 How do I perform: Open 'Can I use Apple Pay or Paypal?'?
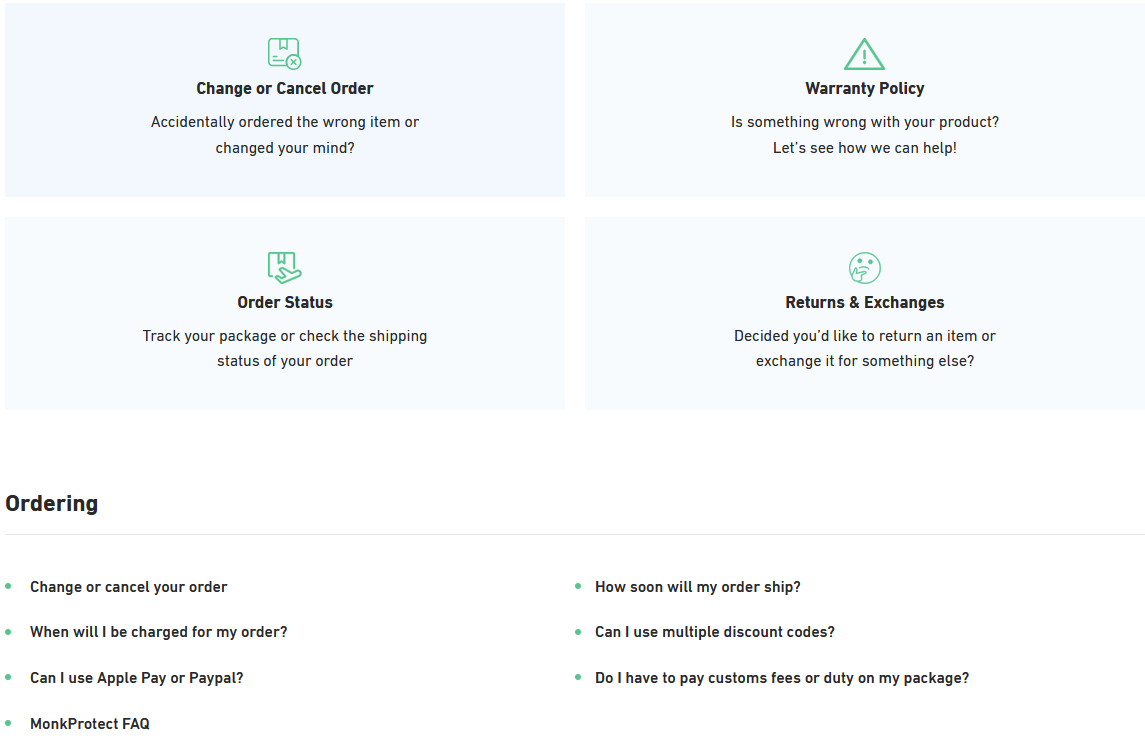pos(137,678)
